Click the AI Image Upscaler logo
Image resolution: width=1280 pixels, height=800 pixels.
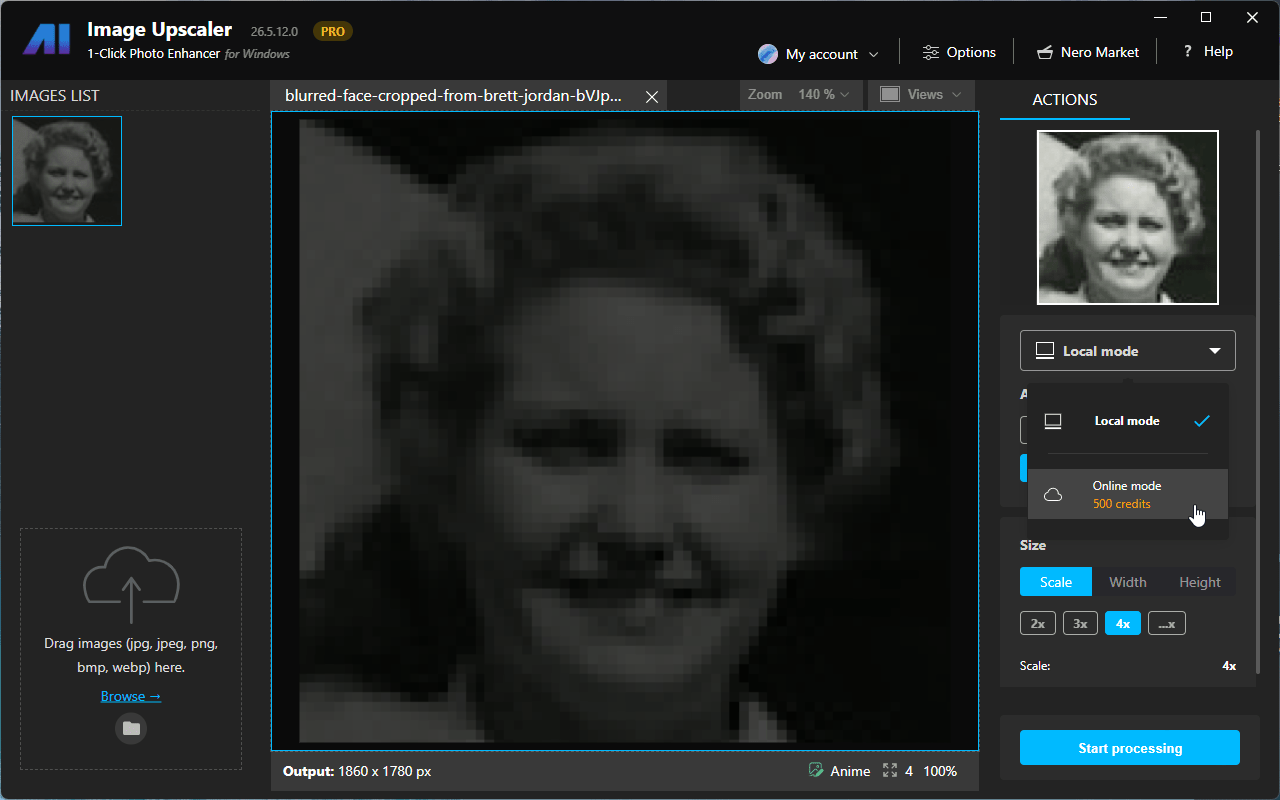(x=46, y=40)
